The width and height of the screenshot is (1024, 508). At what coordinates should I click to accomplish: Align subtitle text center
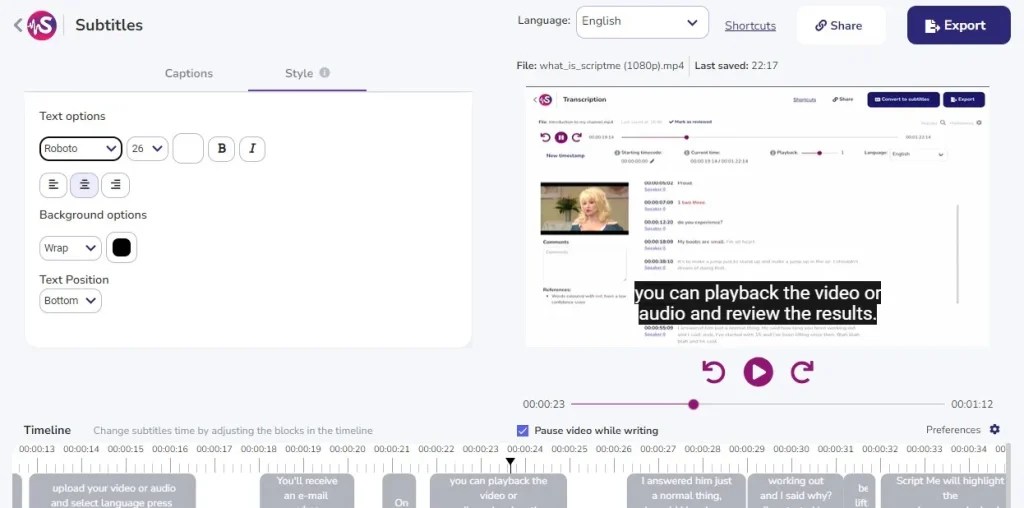click(x=84, y=185)
